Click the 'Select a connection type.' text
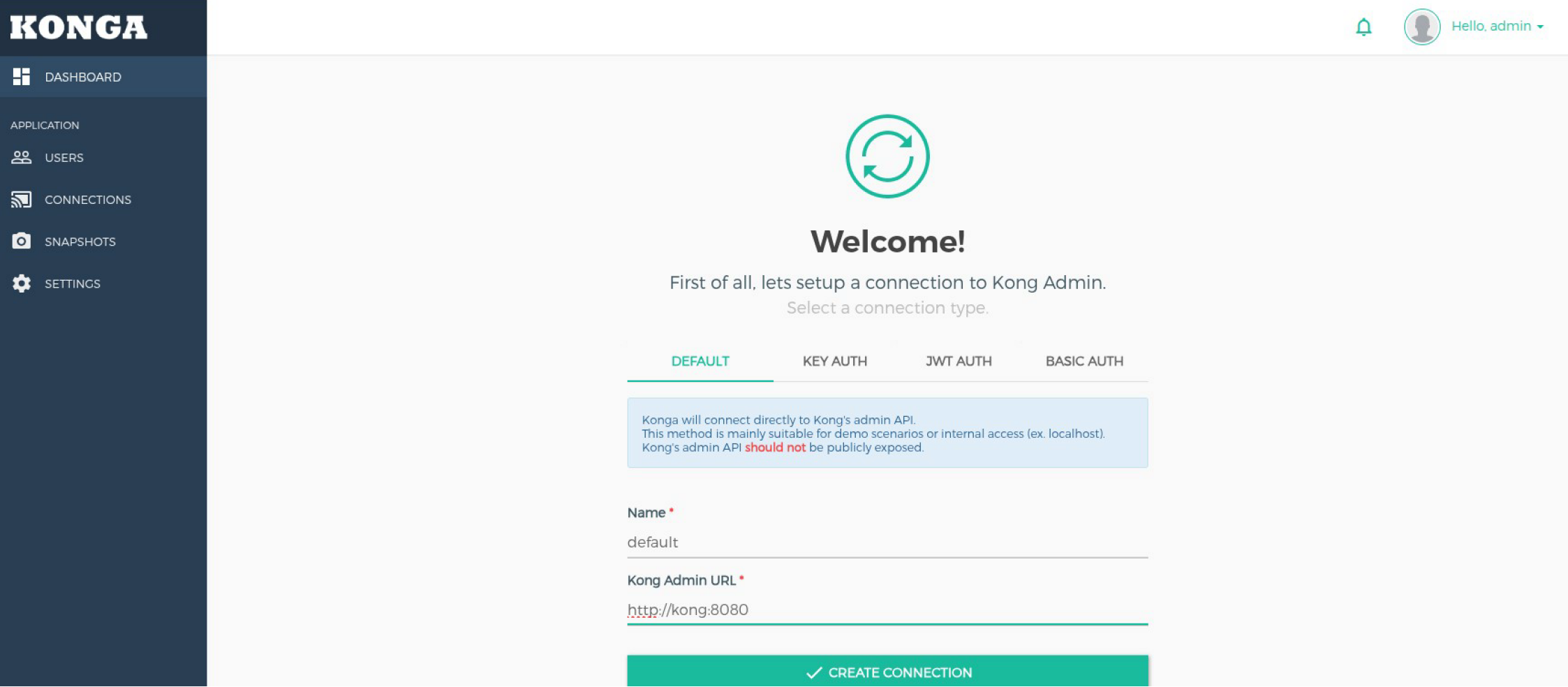The width and height of the screenshot is (1568, 687). 887,308
